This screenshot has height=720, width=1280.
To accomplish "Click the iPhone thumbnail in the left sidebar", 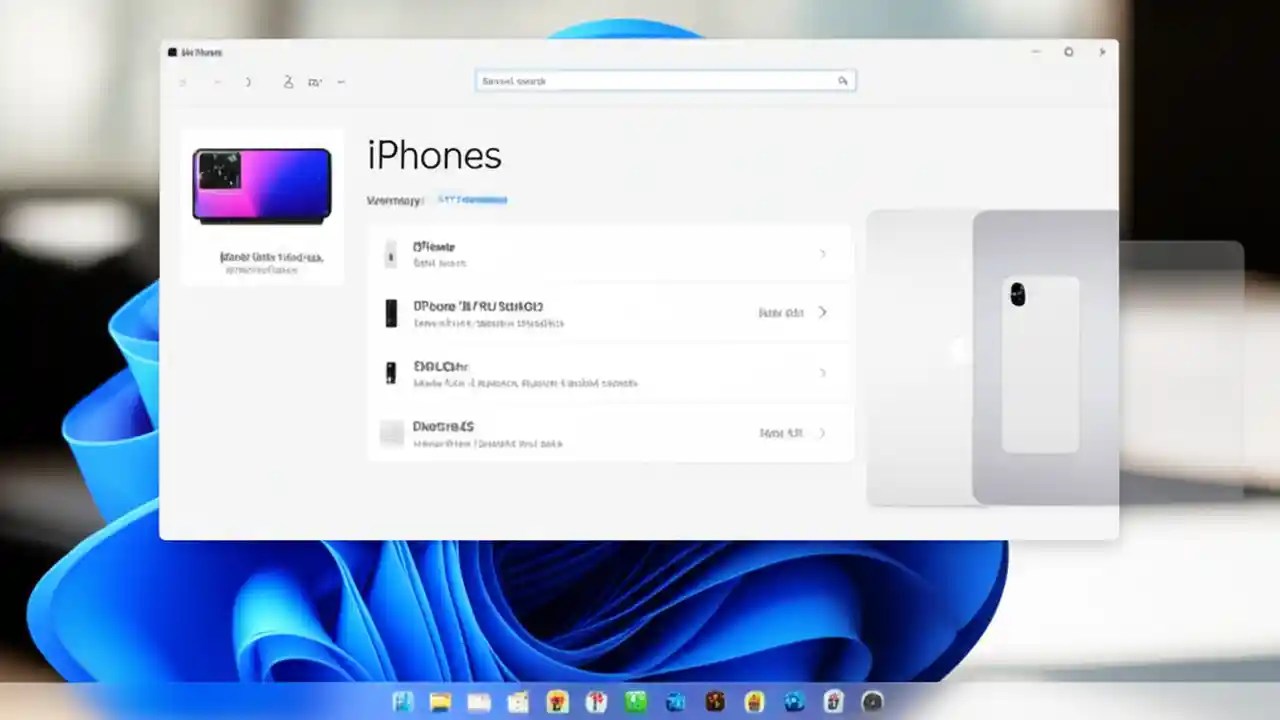I will (261, 185).
